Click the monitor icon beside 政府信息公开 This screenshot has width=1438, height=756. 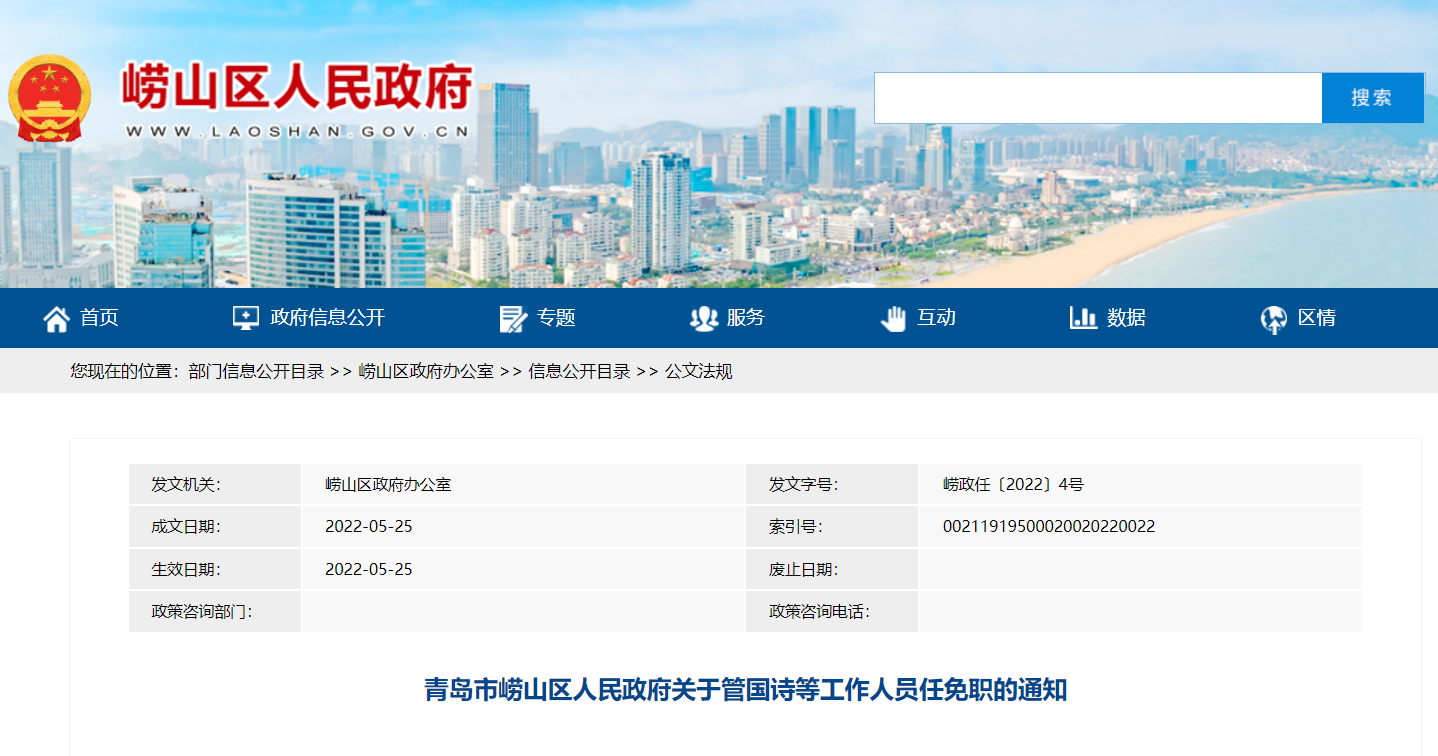(x=245, y=318)
